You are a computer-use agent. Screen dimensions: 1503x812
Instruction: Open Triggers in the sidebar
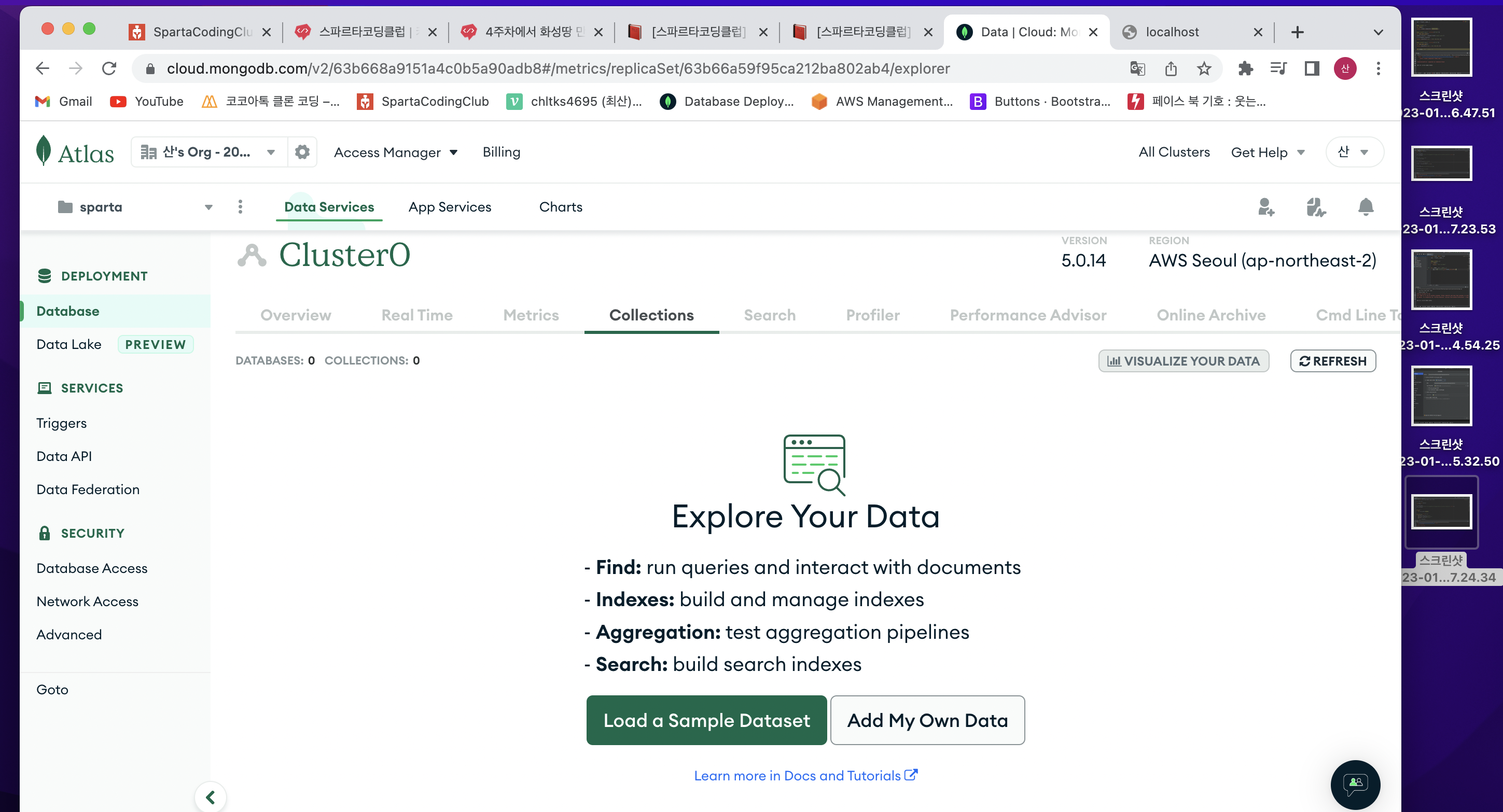pyautogui.click(x=61, y=423)
